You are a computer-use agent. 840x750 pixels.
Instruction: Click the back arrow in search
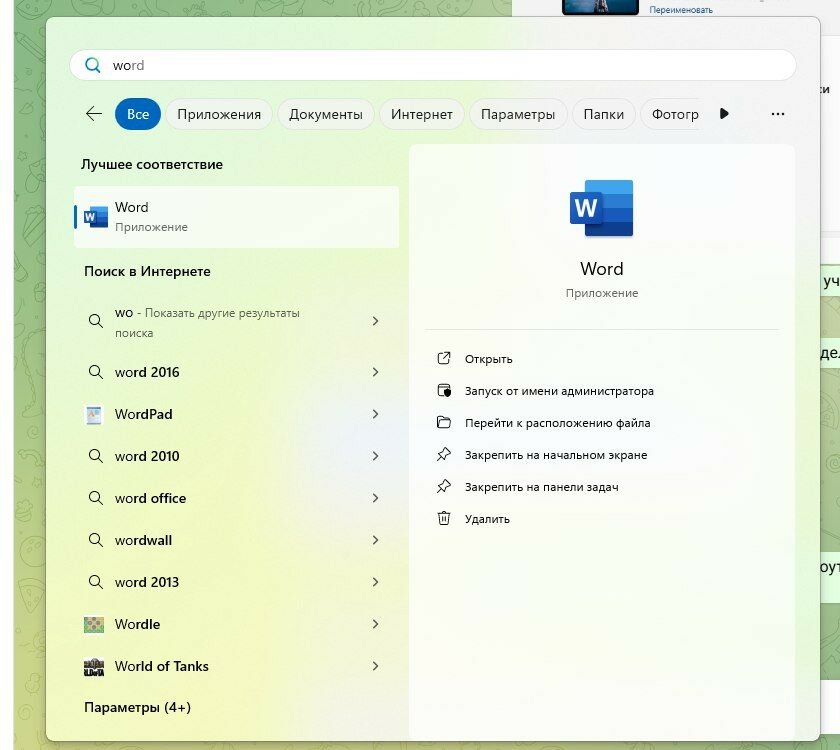94,114
